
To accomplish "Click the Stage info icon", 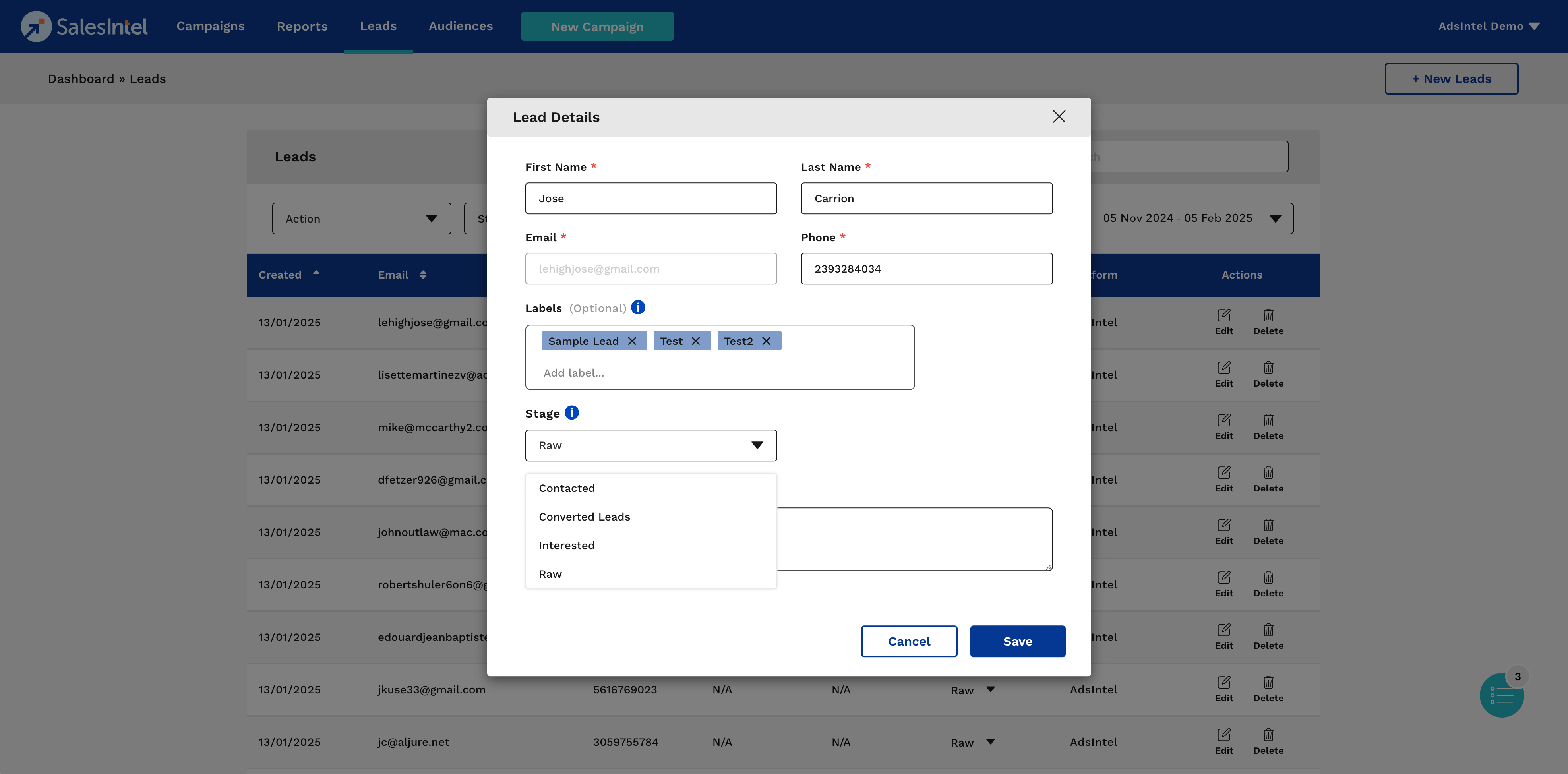I will 571,412.
